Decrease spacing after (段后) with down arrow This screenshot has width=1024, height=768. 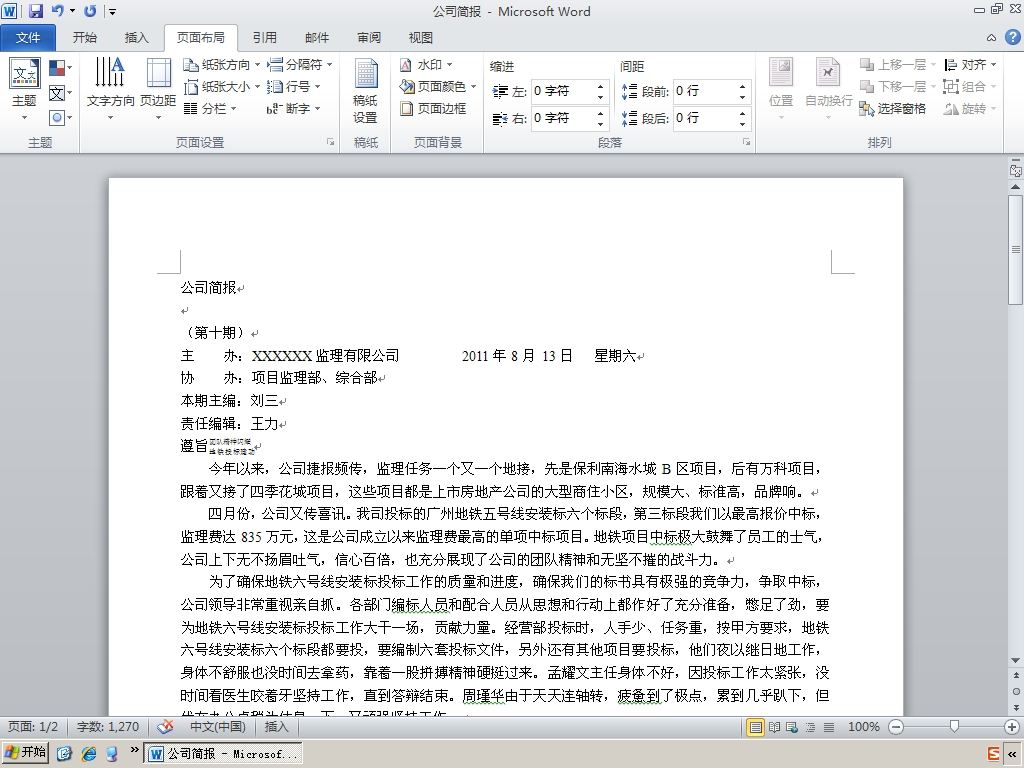tap(743, 124)
